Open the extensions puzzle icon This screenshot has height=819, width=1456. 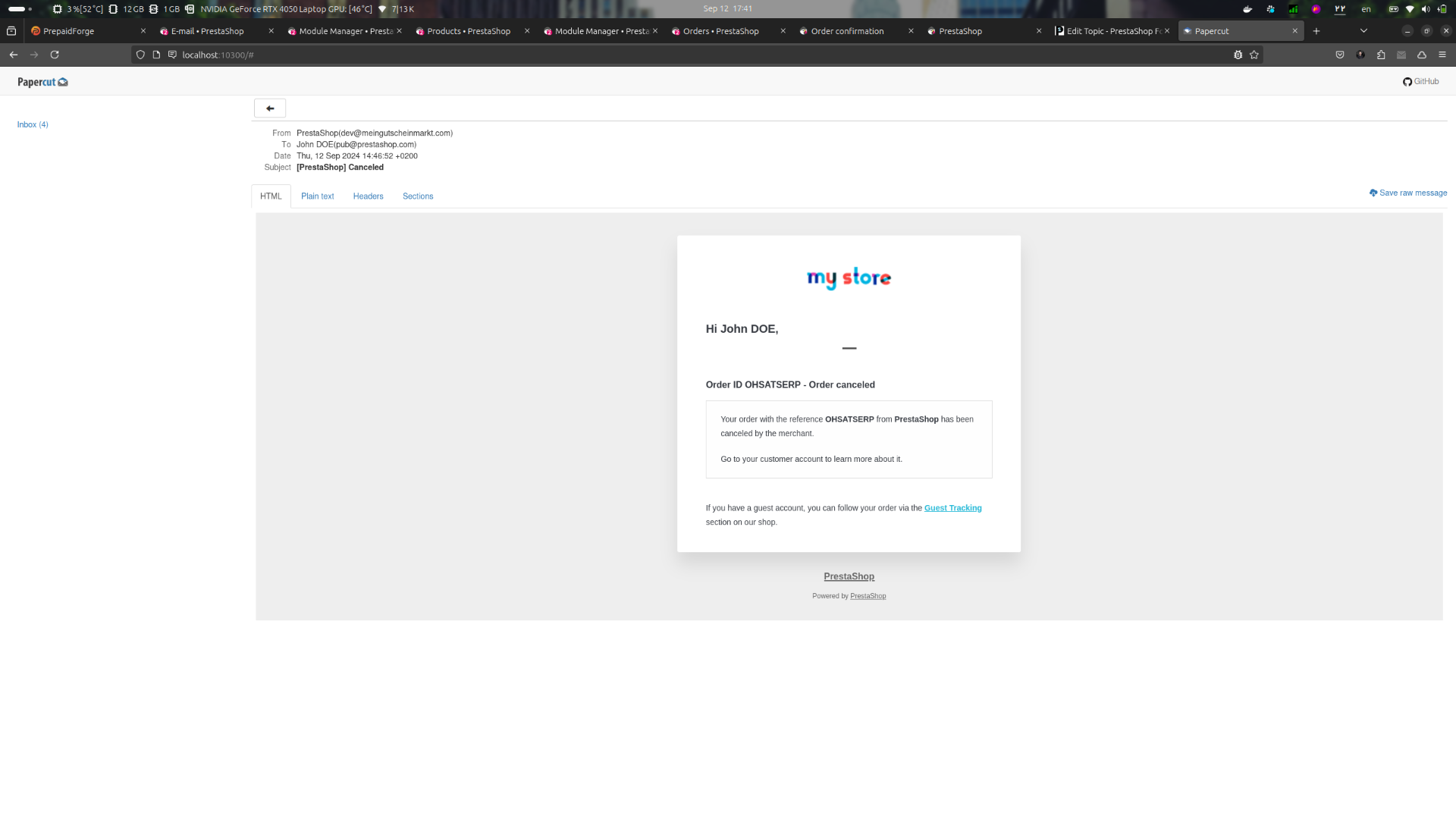coord(1381,55)
